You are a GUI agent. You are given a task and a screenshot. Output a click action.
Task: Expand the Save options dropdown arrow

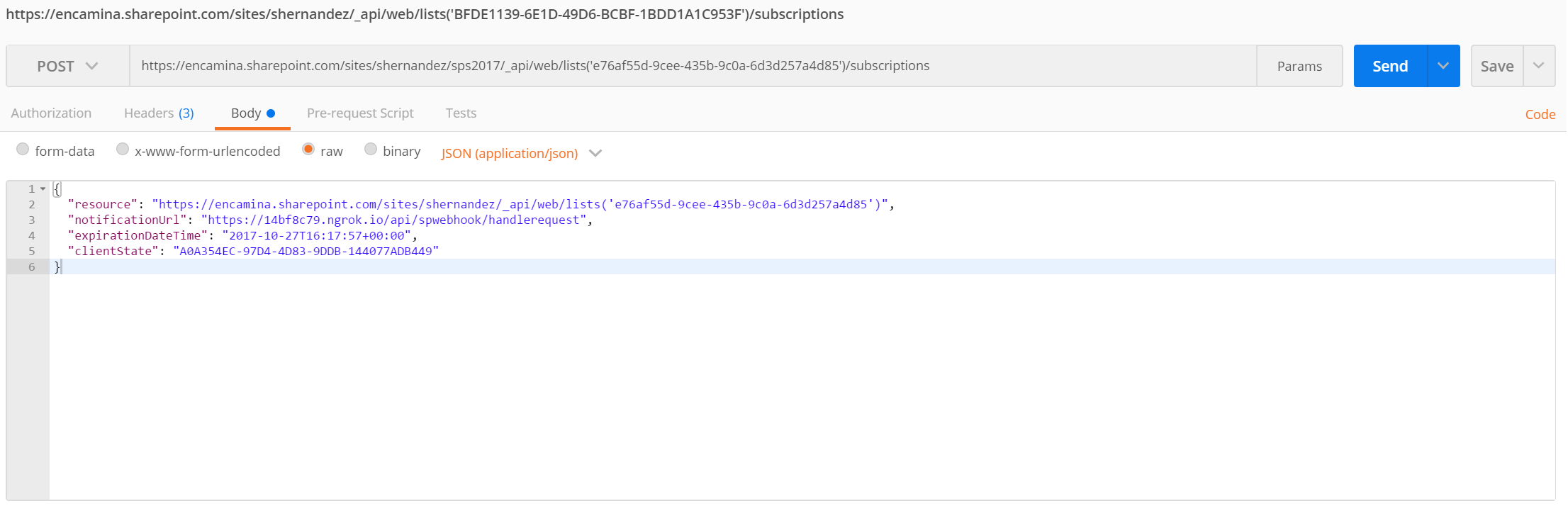coord(1539,66)
